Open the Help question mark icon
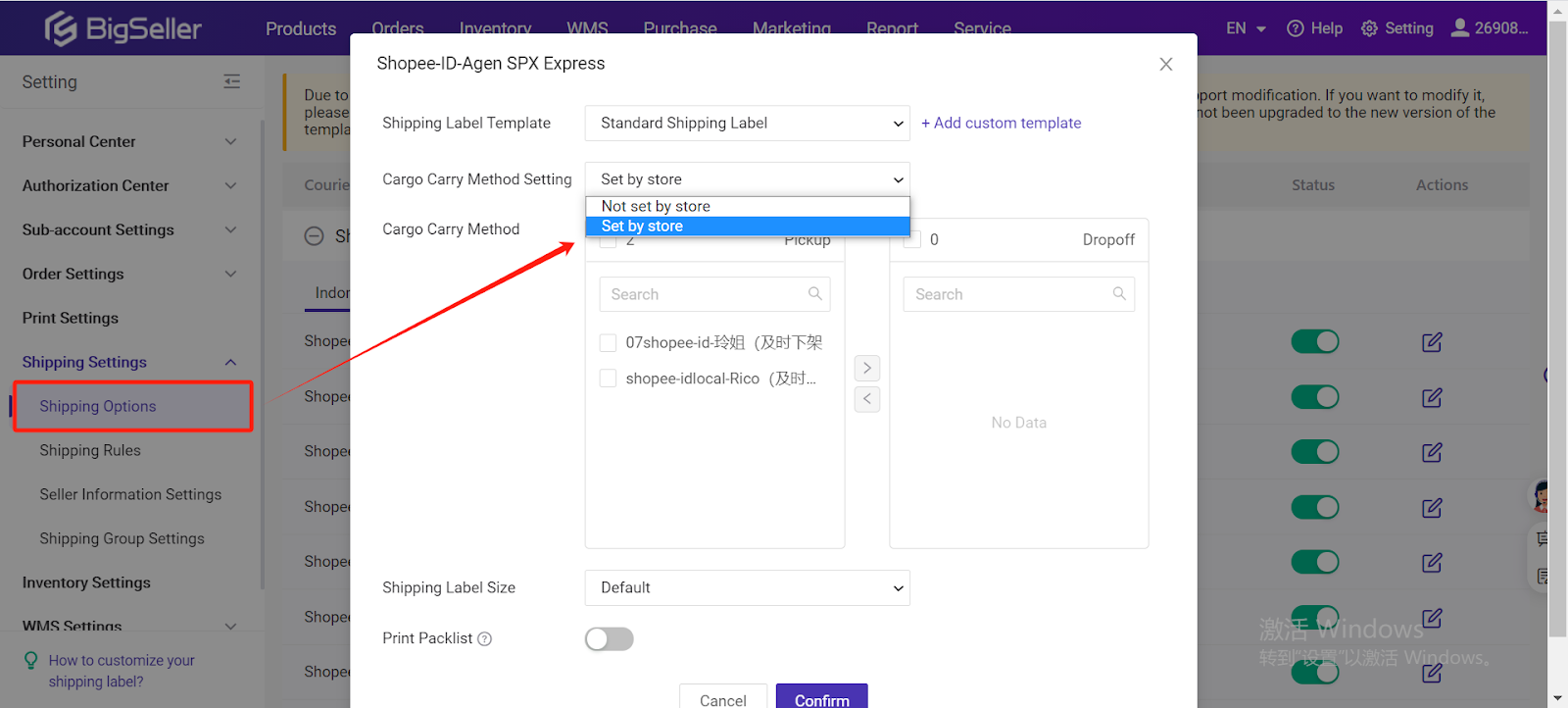 [1295, 28]
